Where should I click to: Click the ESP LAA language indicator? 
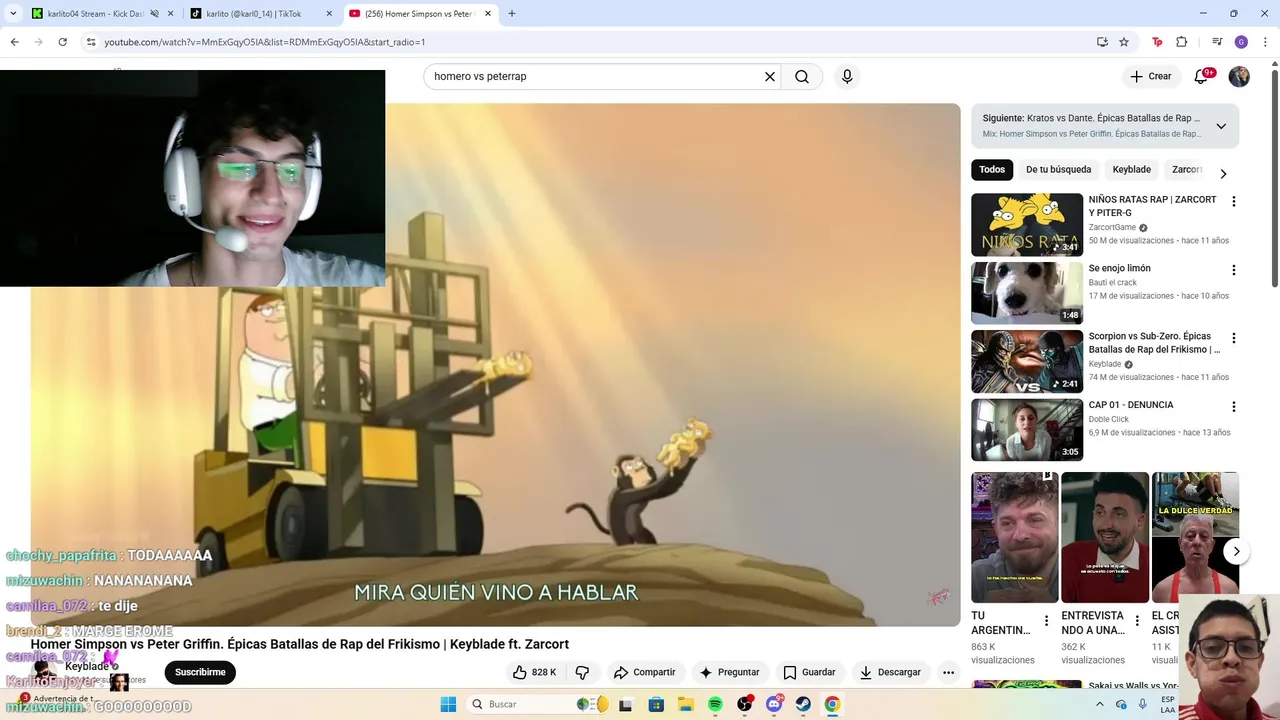coord(1168,704)
